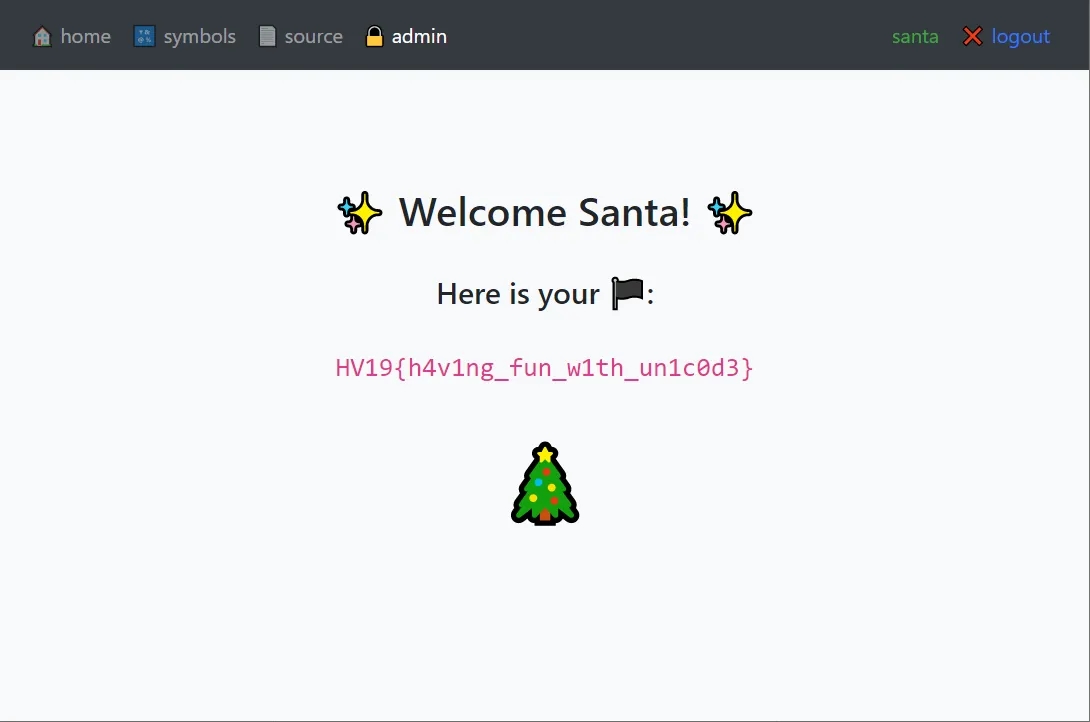Click the Christmas tree emoji
Viewport: 1090px width, 722px height.
(x=545, y=485)
